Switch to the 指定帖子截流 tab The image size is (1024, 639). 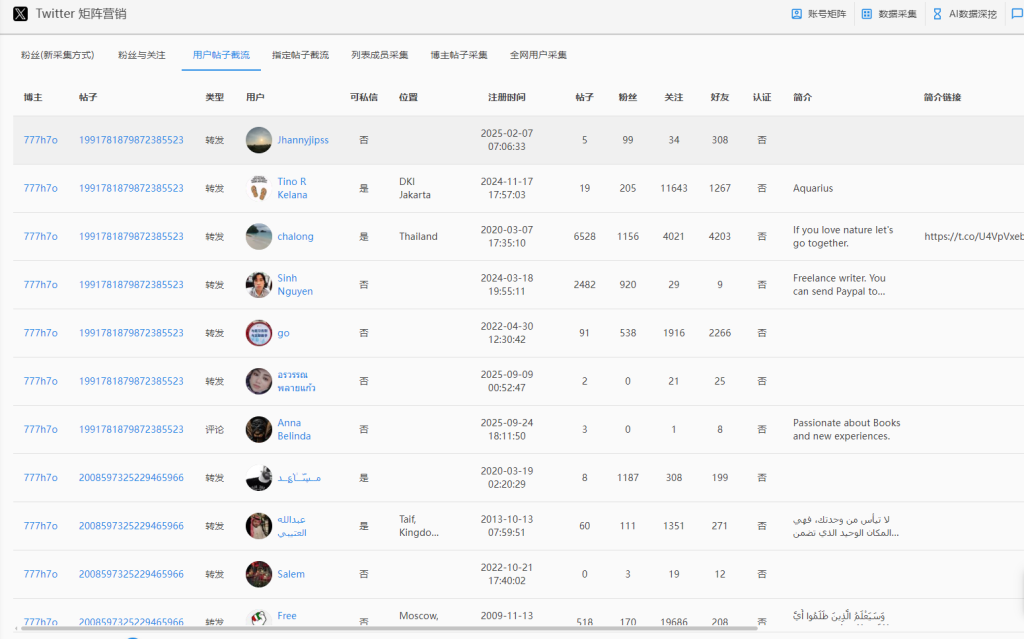300,55
